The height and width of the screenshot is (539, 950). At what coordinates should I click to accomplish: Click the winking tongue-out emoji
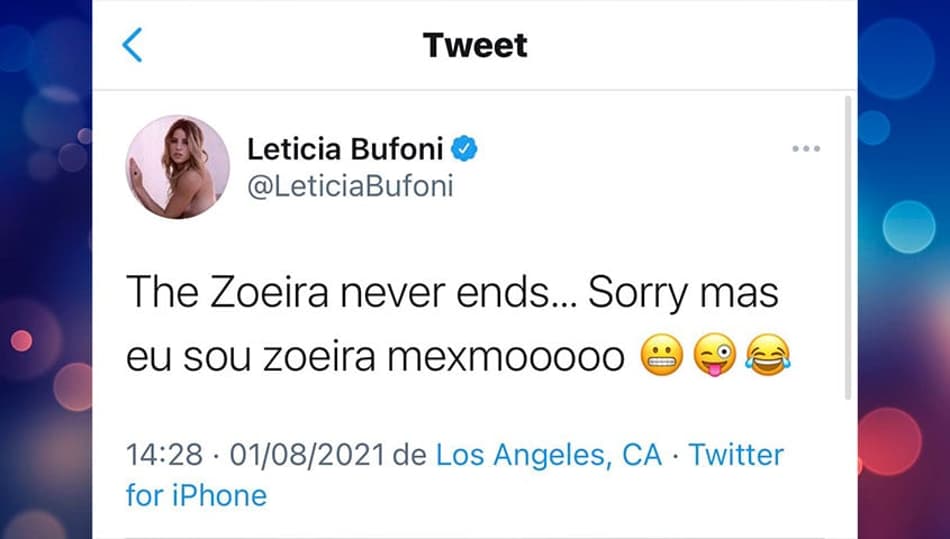pos(715,355)
